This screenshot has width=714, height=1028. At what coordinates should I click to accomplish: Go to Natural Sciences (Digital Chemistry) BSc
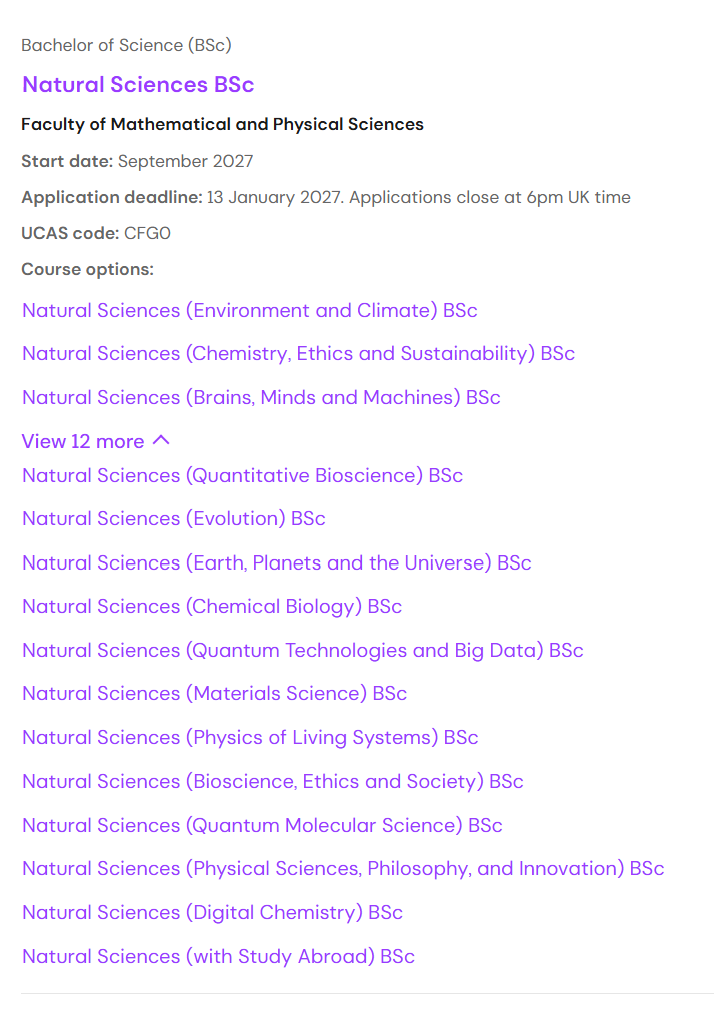[212, 912]
